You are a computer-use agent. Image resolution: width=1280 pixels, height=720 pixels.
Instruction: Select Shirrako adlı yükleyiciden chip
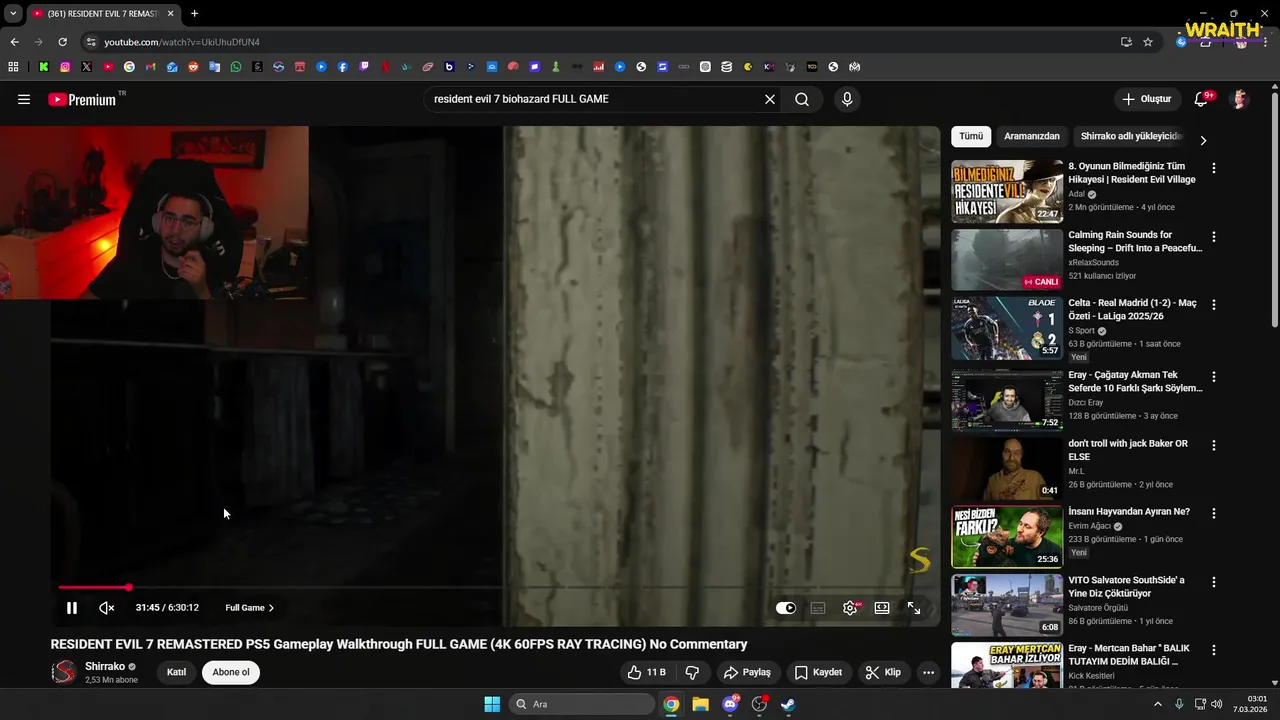point(1131,136)
